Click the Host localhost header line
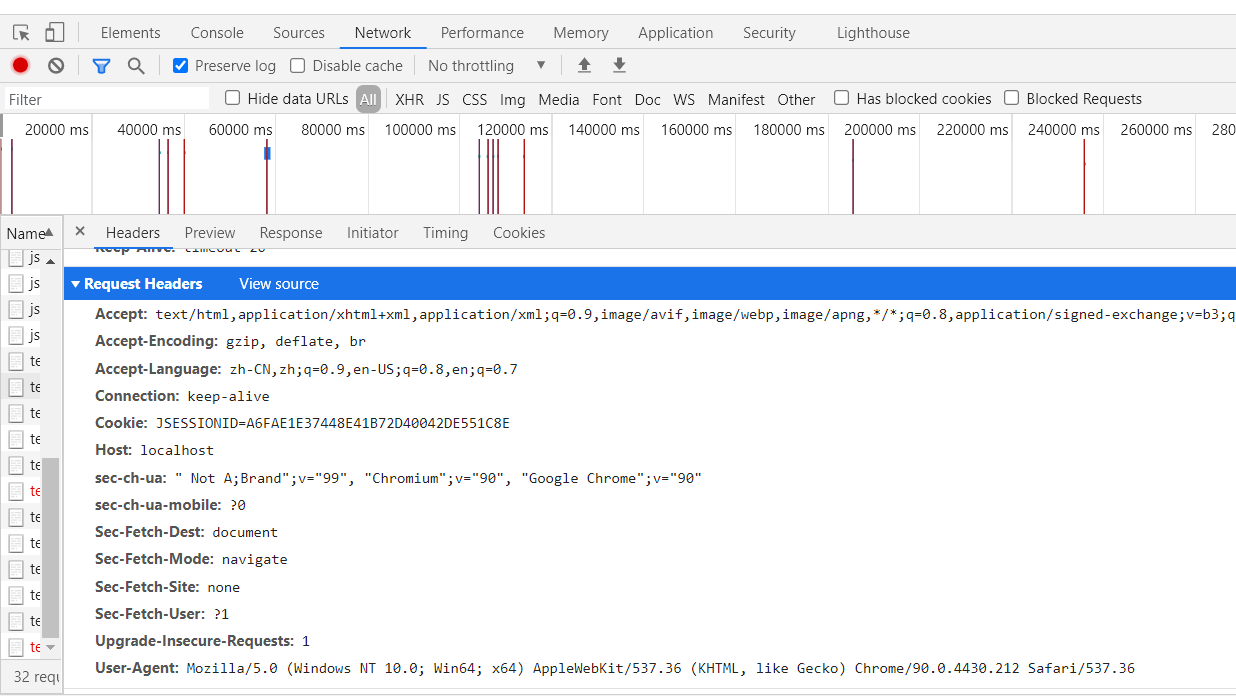 [x=154, y=450]
